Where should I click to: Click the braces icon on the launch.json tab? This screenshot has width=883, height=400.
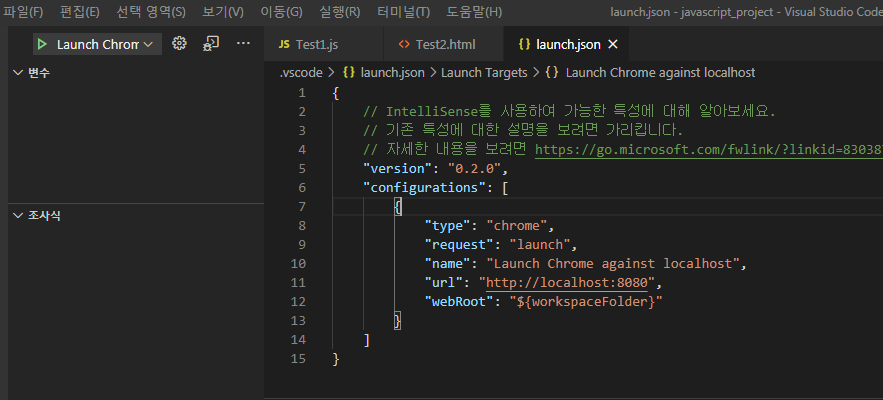(524, 45)
